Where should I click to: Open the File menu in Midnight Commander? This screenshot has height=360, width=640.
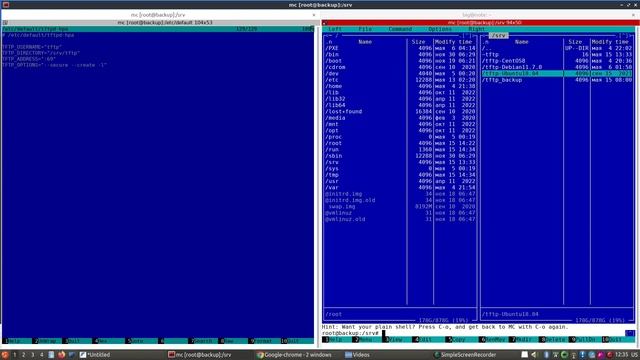(365, 29)
